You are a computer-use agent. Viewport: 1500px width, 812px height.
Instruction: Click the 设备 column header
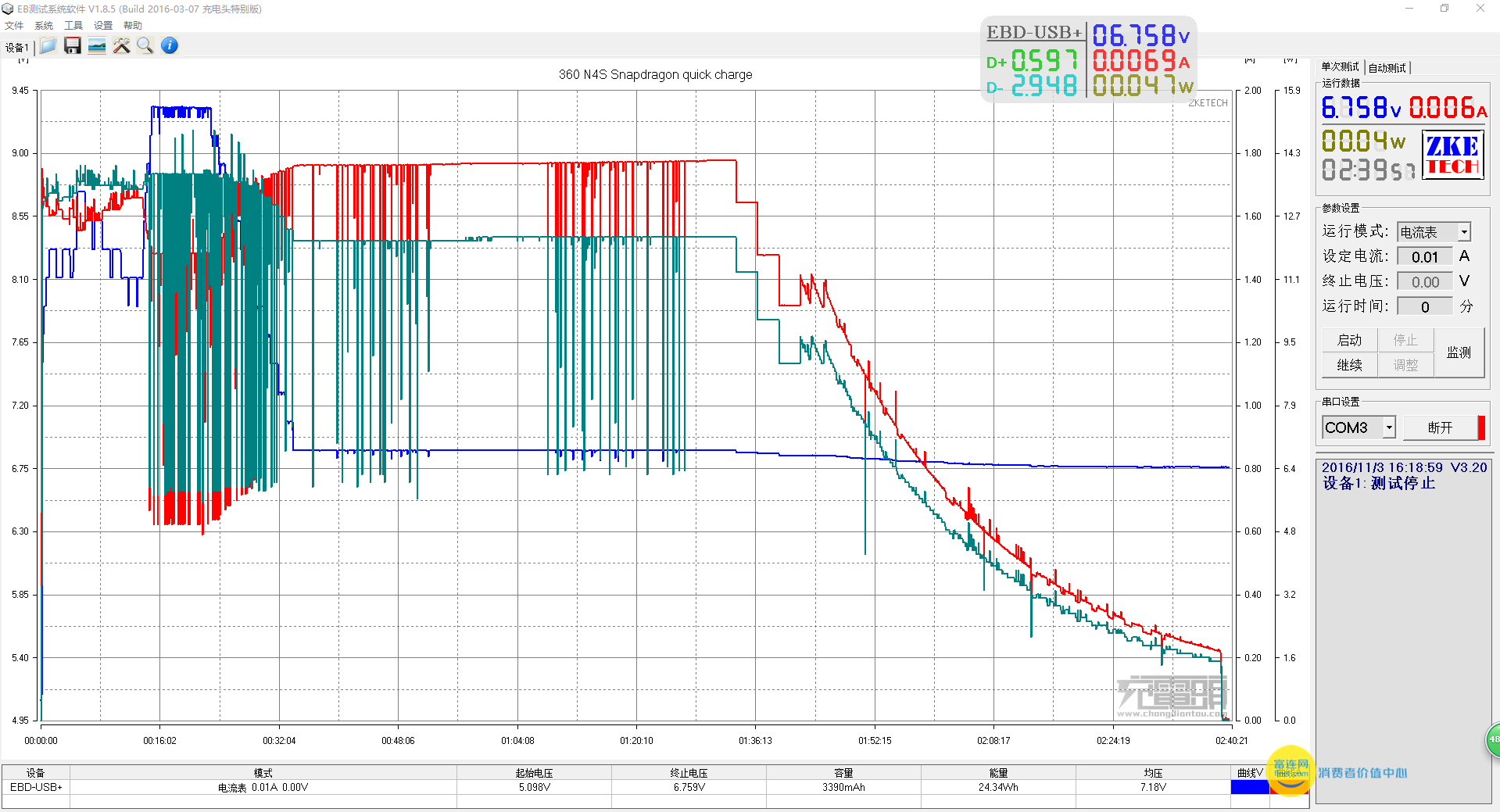[x=36, y=773]
